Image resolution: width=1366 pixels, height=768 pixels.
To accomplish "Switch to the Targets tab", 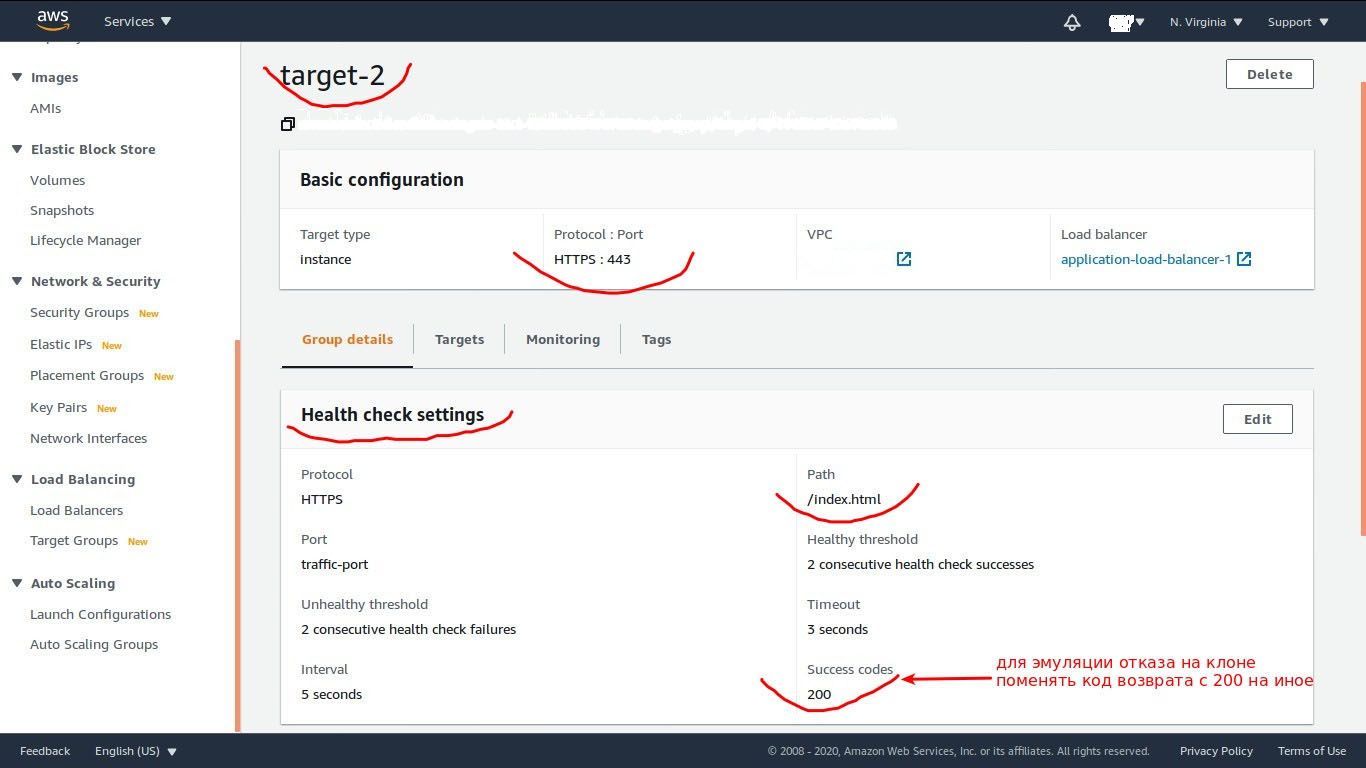I will coord(459,340).
